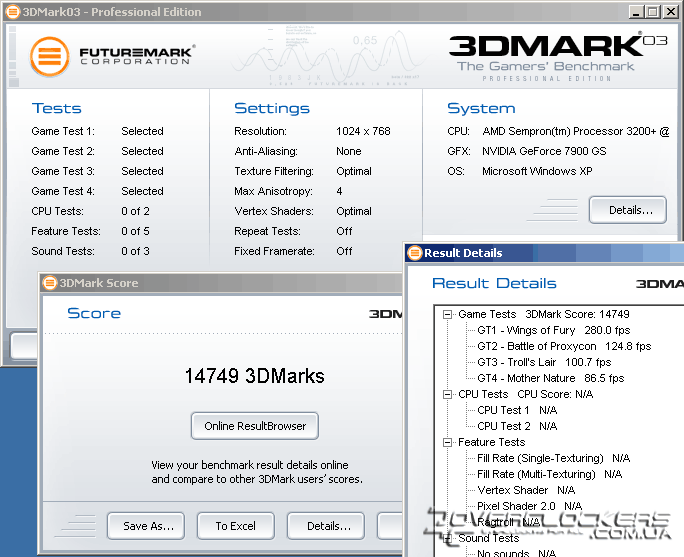Click Game Test 1 Selected value
This screenshot has height=557, width=684.
(x=142, y=131)
